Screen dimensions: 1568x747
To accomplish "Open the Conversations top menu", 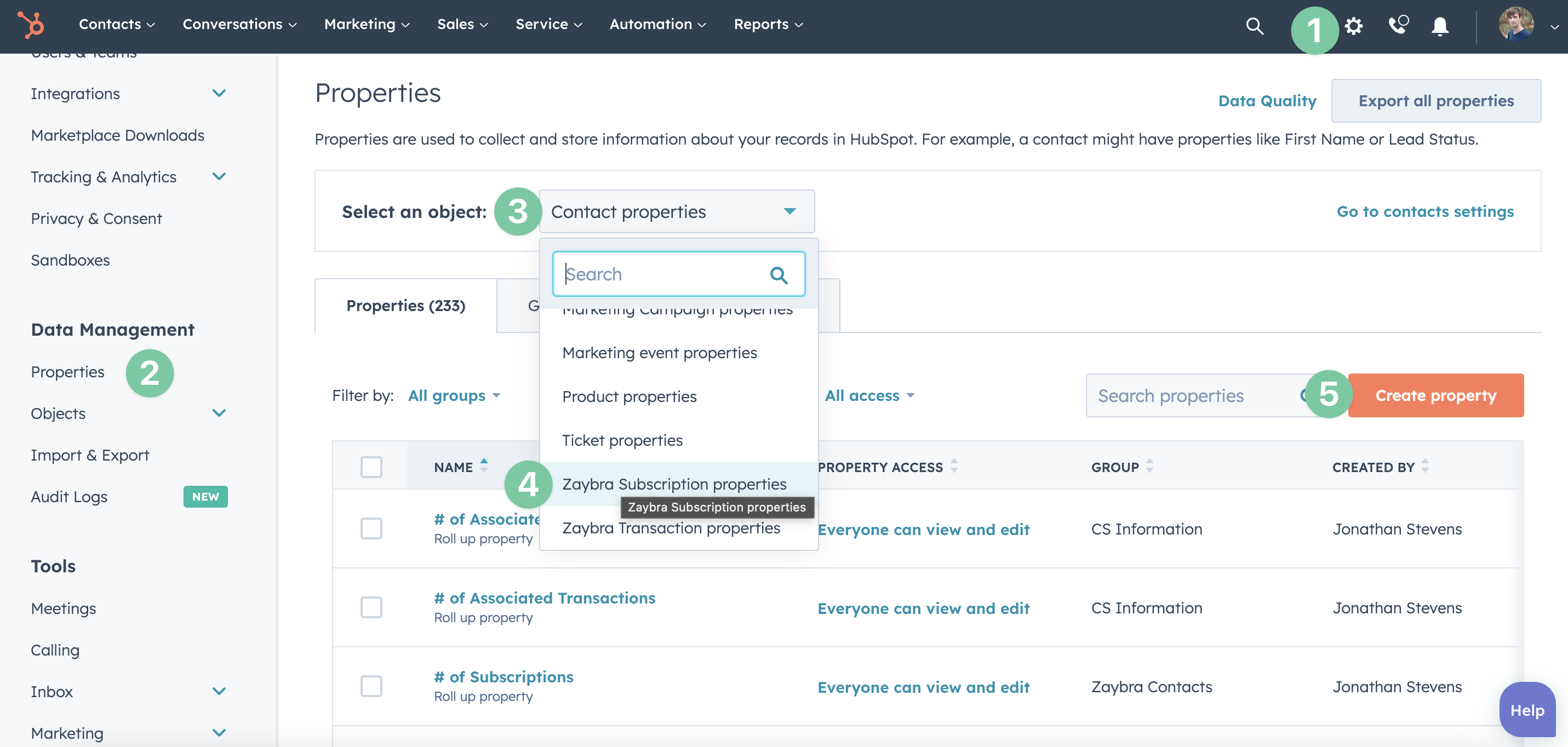I will 239,24.
